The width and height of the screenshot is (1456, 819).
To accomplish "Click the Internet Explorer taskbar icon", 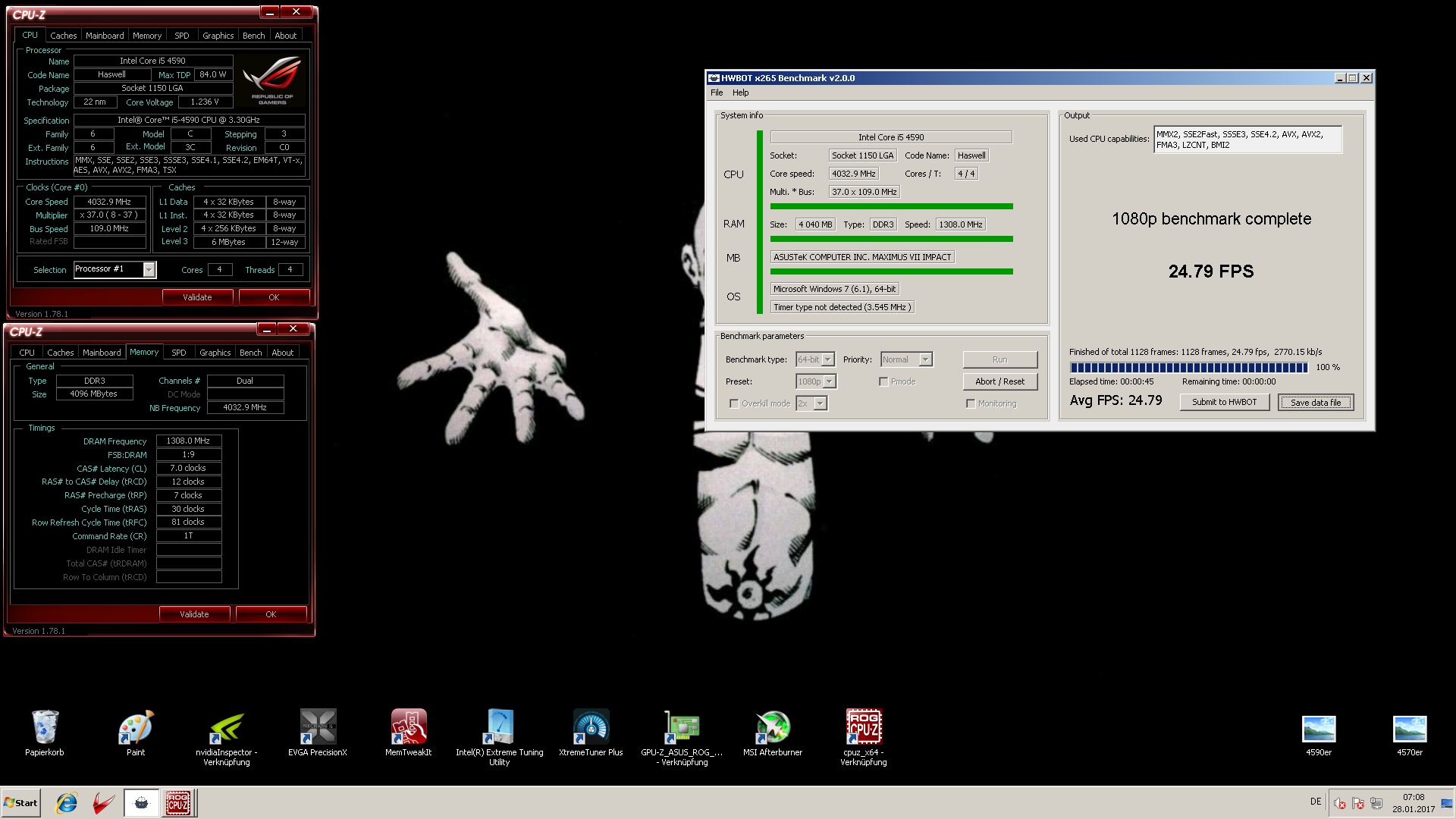I will coord(67,803).
